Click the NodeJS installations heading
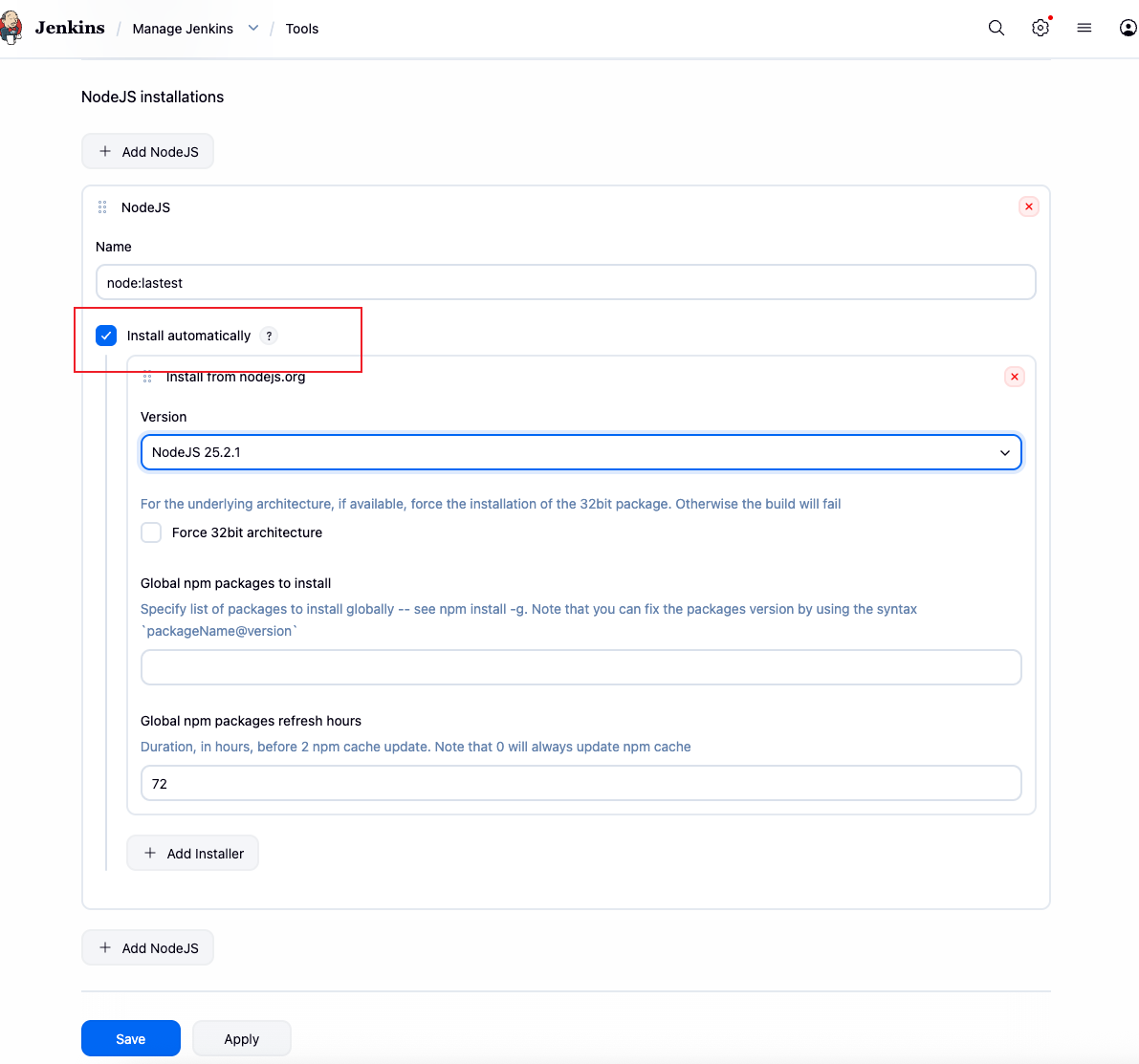1139x1064 pixels. click(153, 97)
